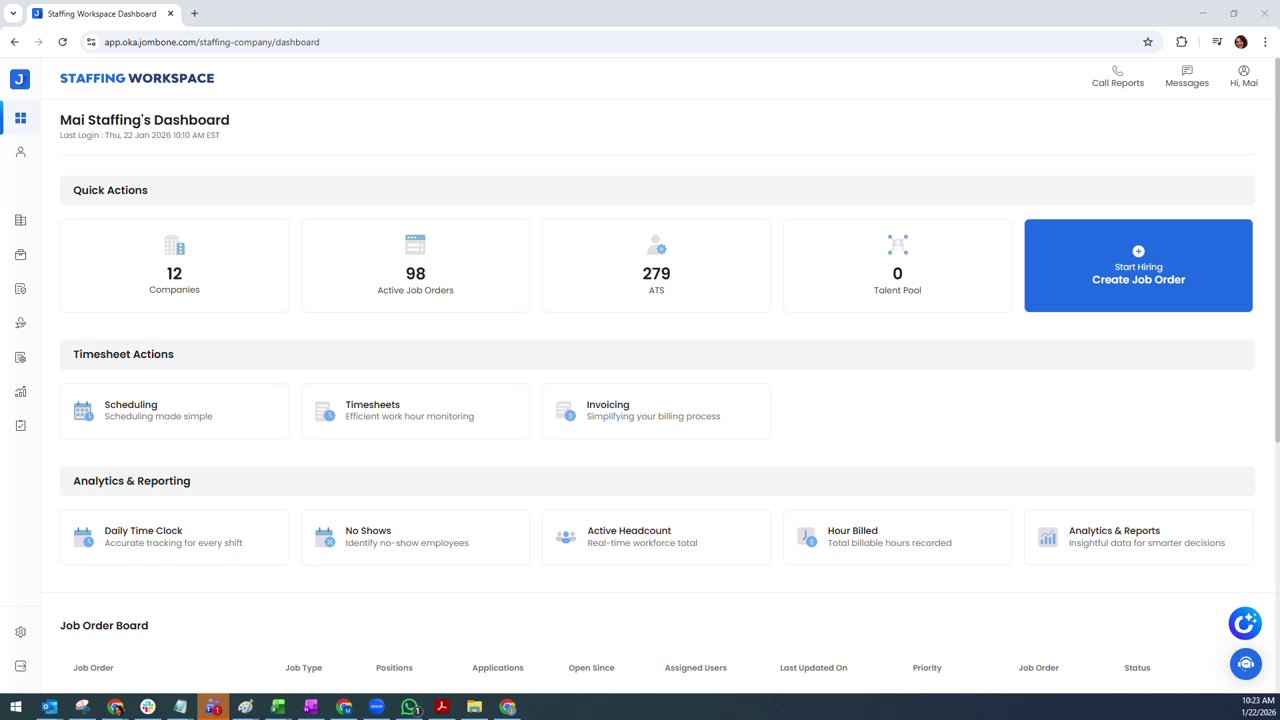The height and width of the screenshot is (720, 1280).
Task: Open the person profile icon in sidebar
Action: click(x=20, y=152)
